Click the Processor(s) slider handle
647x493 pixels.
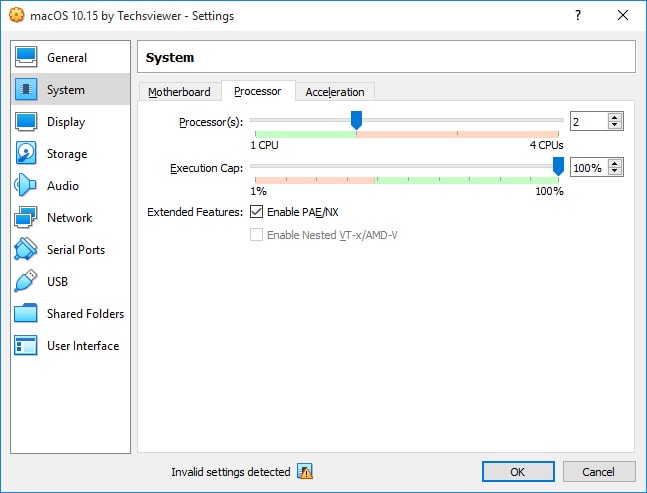356,120
